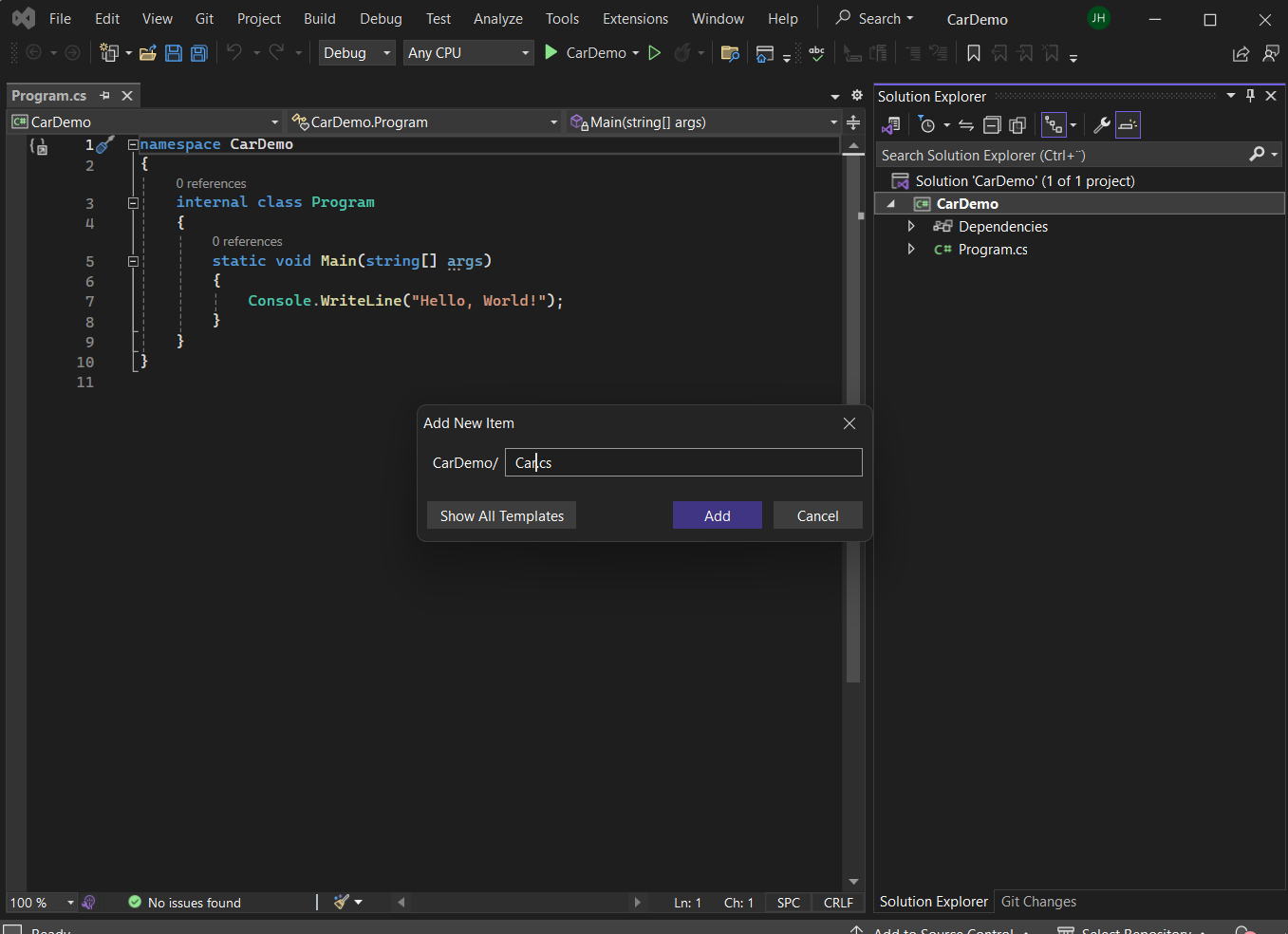Open the Extensions menu

point(635,19)
